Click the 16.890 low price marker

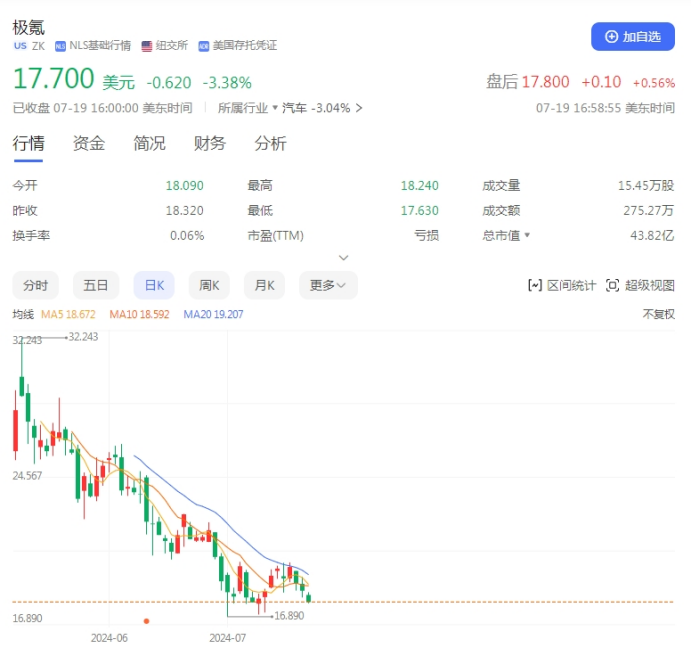[289, 615]
